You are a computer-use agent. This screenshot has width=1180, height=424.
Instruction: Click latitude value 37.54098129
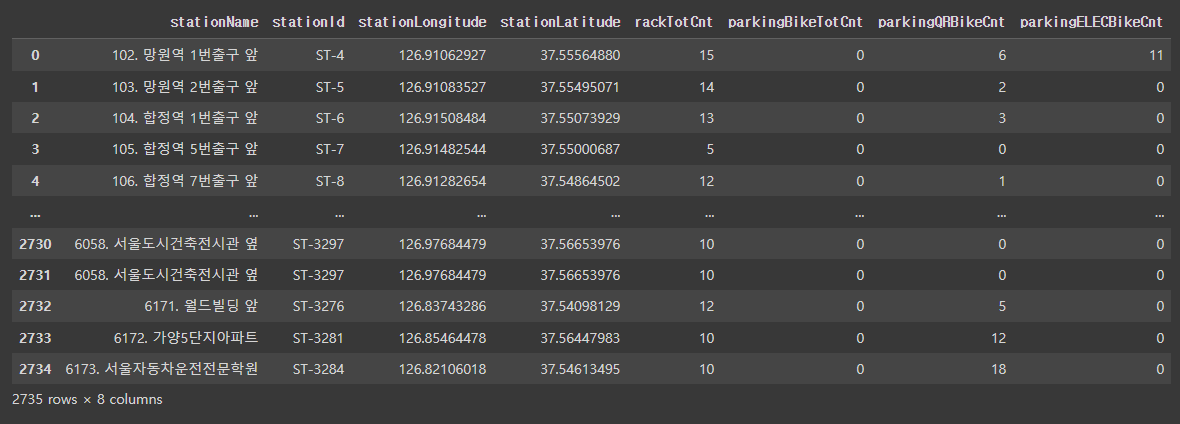pos(580,307)
